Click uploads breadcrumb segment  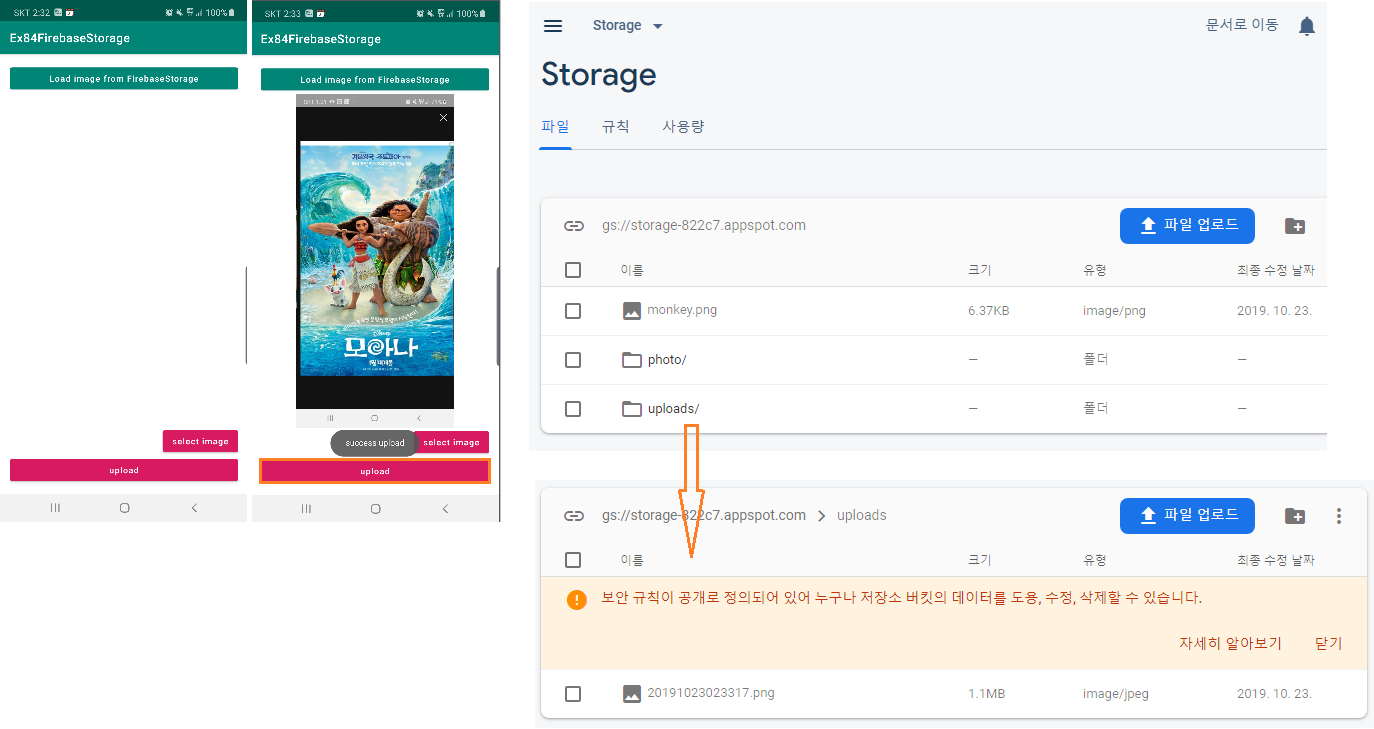[862, 515]
